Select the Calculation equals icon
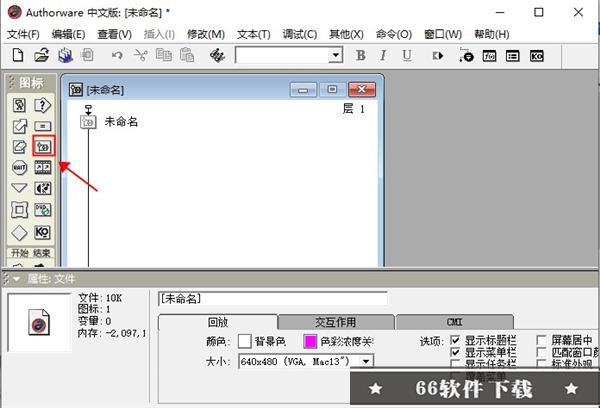This screenshot has height=408, width=600. tap(42, 126)
